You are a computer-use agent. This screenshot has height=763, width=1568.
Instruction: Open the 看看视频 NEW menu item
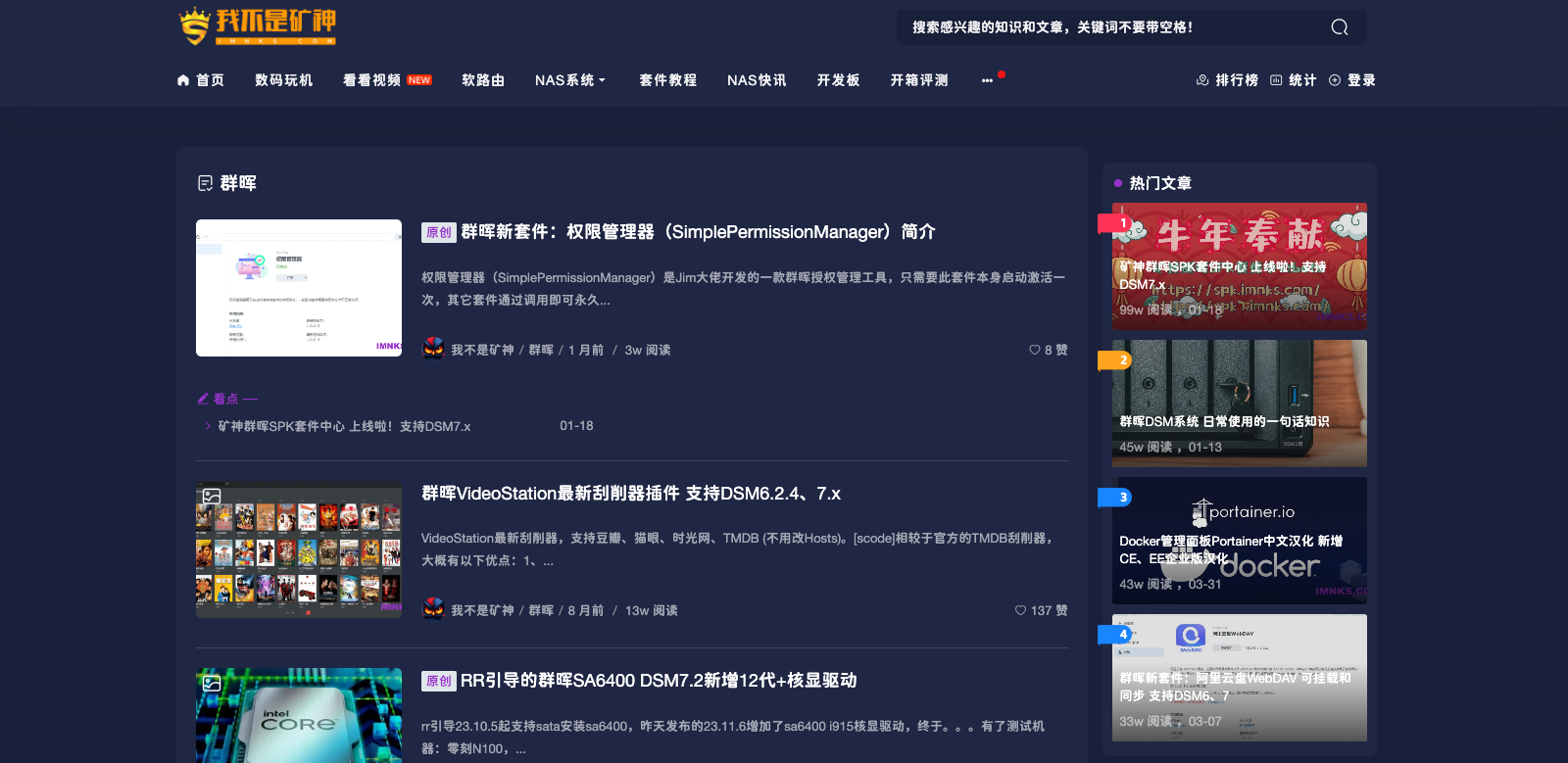pyautogui.click(x=386, y=80)
